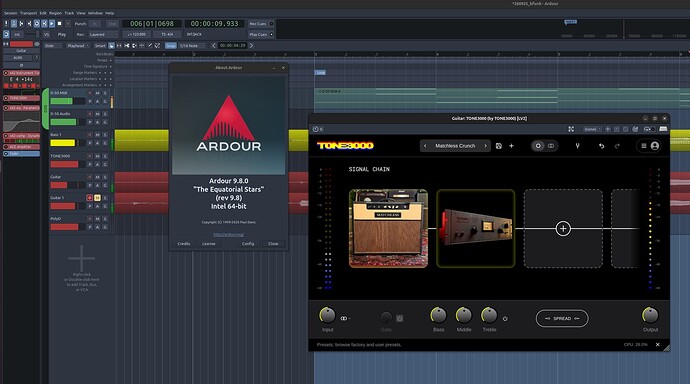Click the Treble knob in TONE3000
This screenshot has height=384, width=690.
click(x=489, y=315)
